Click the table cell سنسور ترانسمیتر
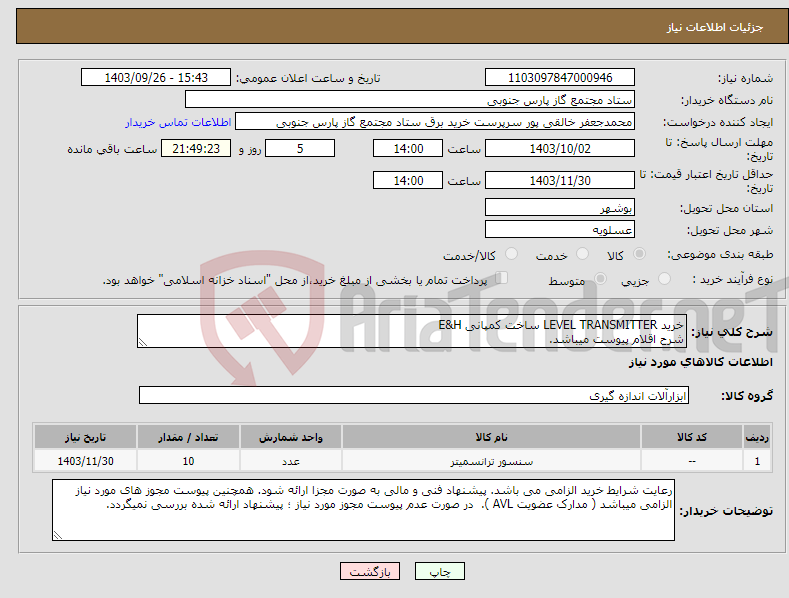This screenshot has height=598, width=789. coord(492,461)
